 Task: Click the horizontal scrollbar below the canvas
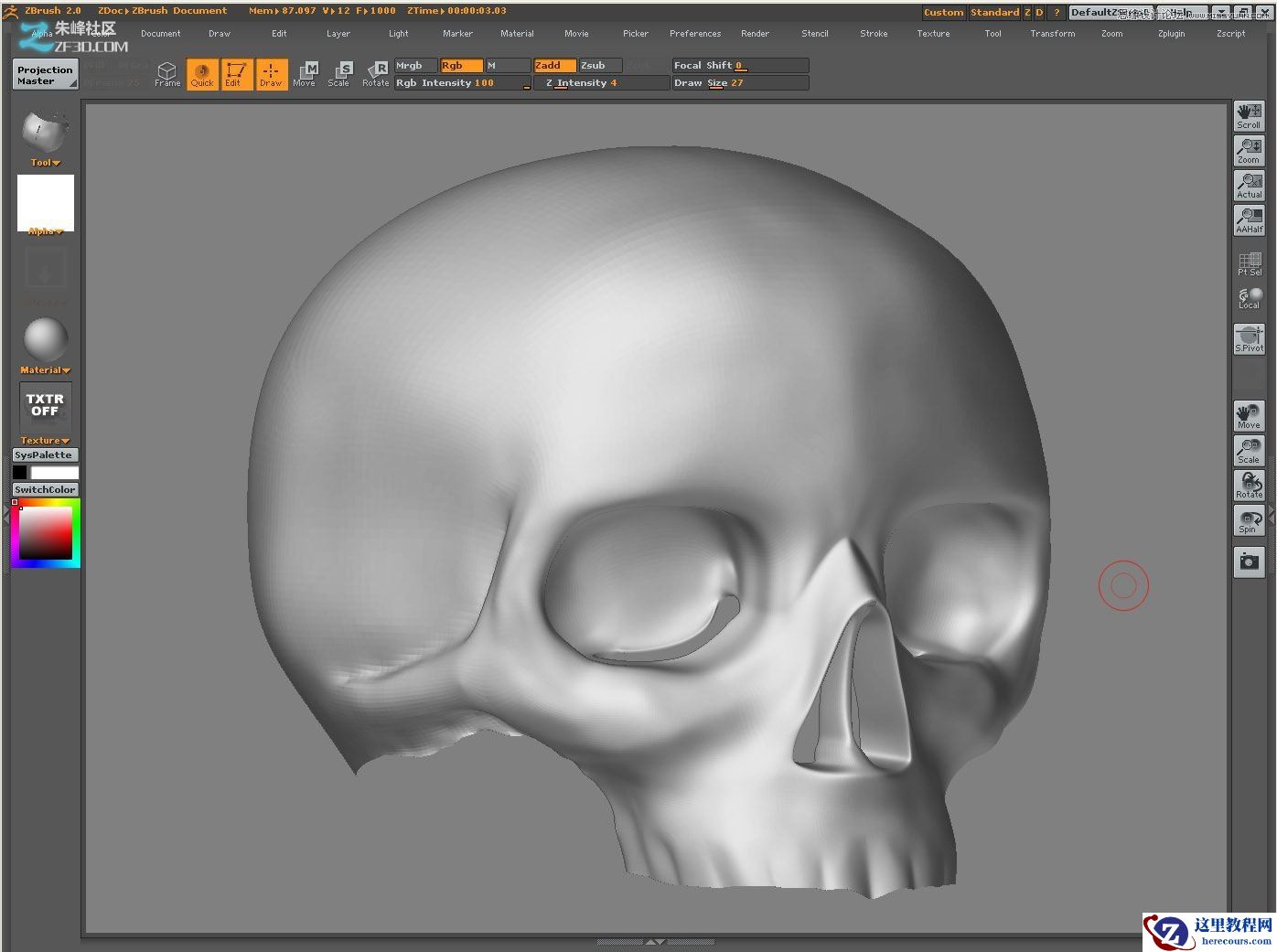[x=654, y=940]
